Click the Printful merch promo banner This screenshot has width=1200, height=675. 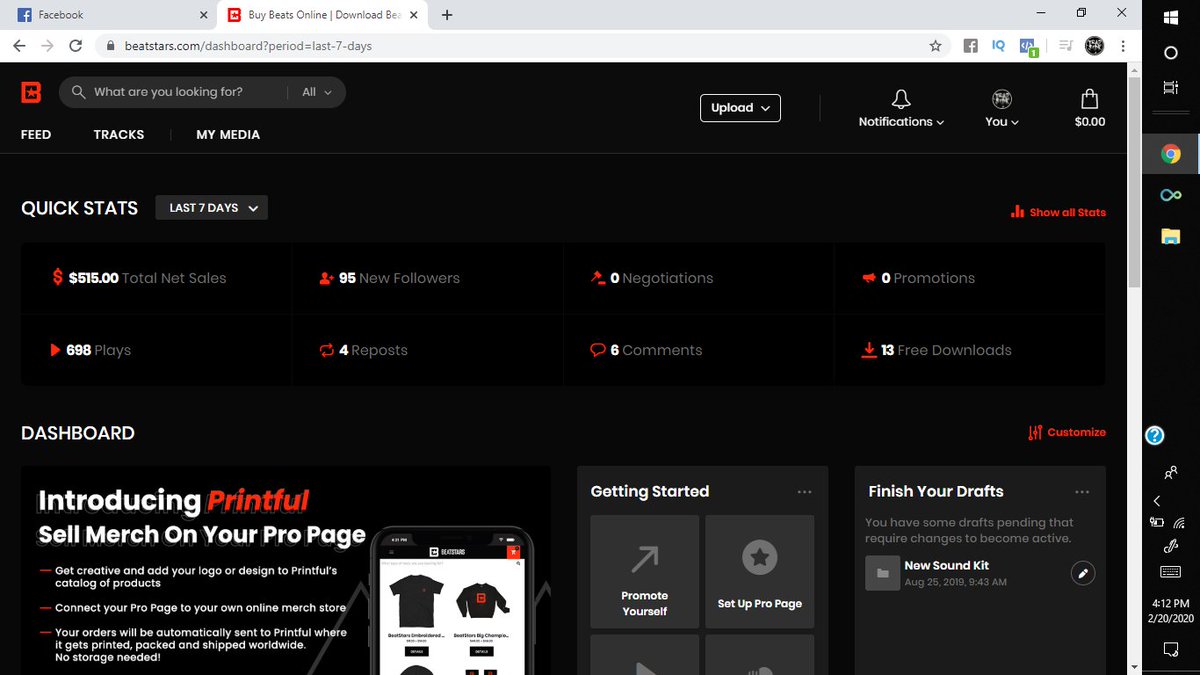click(x=286, y=571)
